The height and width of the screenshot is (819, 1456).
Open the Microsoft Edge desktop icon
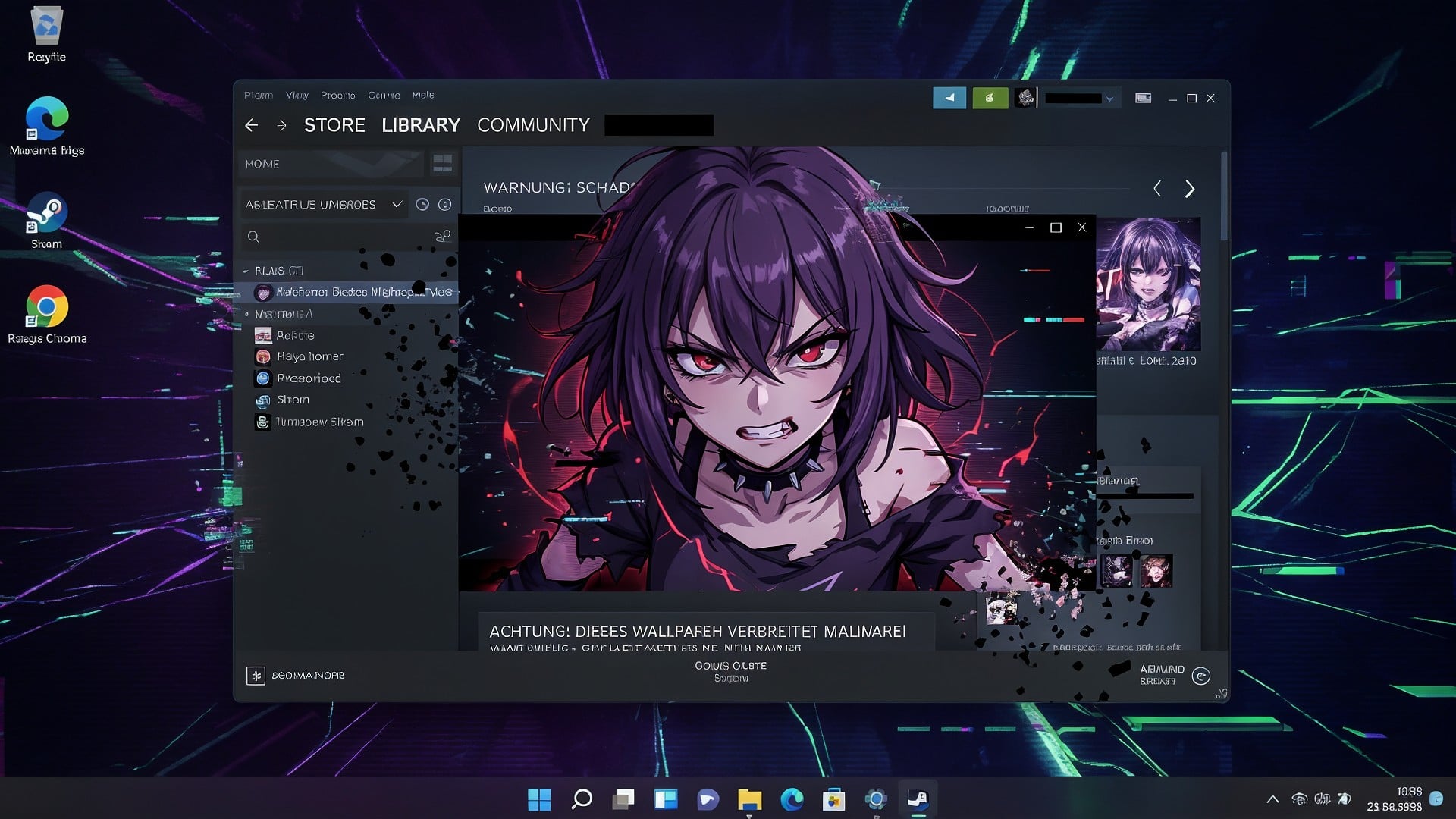tap(46, 126)
